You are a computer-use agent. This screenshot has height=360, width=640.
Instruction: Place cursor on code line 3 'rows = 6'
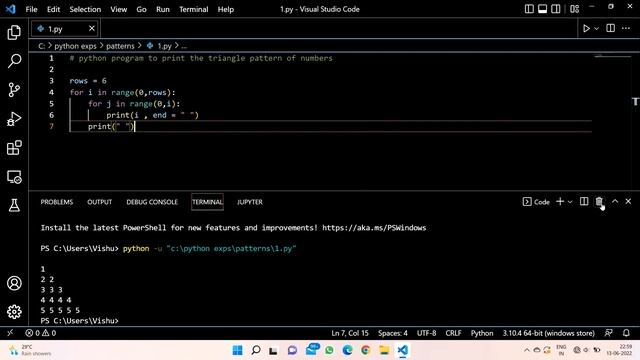pos(88,81)
